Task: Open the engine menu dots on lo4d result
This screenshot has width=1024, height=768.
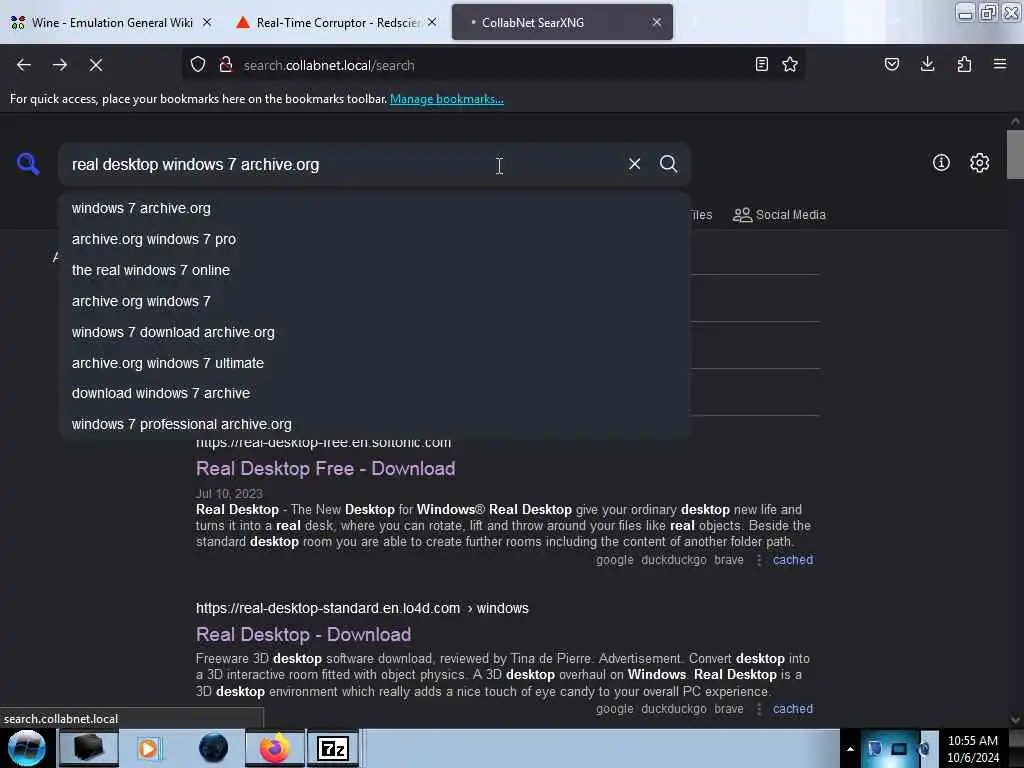Action: pyautogui.click(x=758, y=709)
